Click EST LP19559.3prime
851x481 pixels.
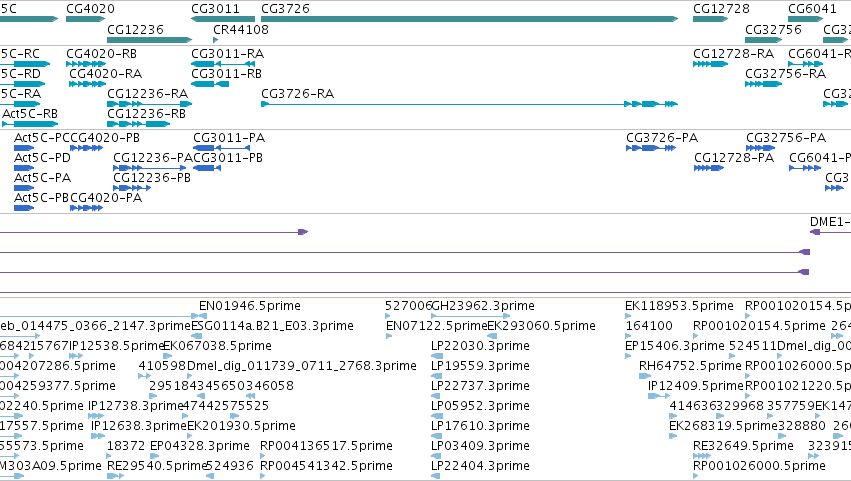pos(480,365)
